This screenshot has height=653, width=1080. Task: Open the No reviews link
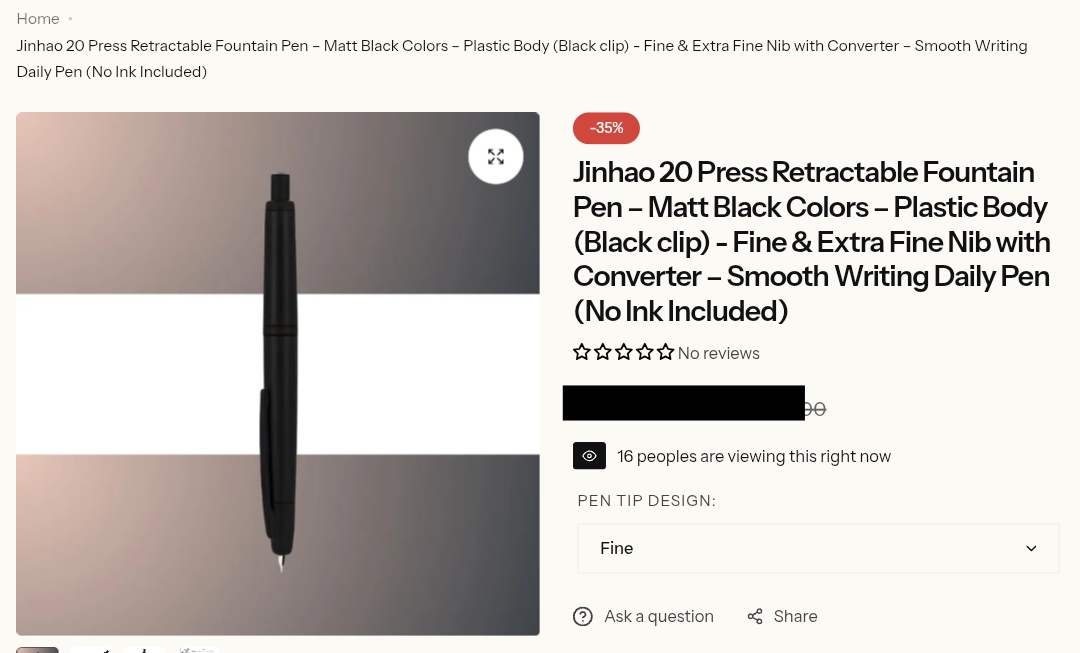click(718, 353)
